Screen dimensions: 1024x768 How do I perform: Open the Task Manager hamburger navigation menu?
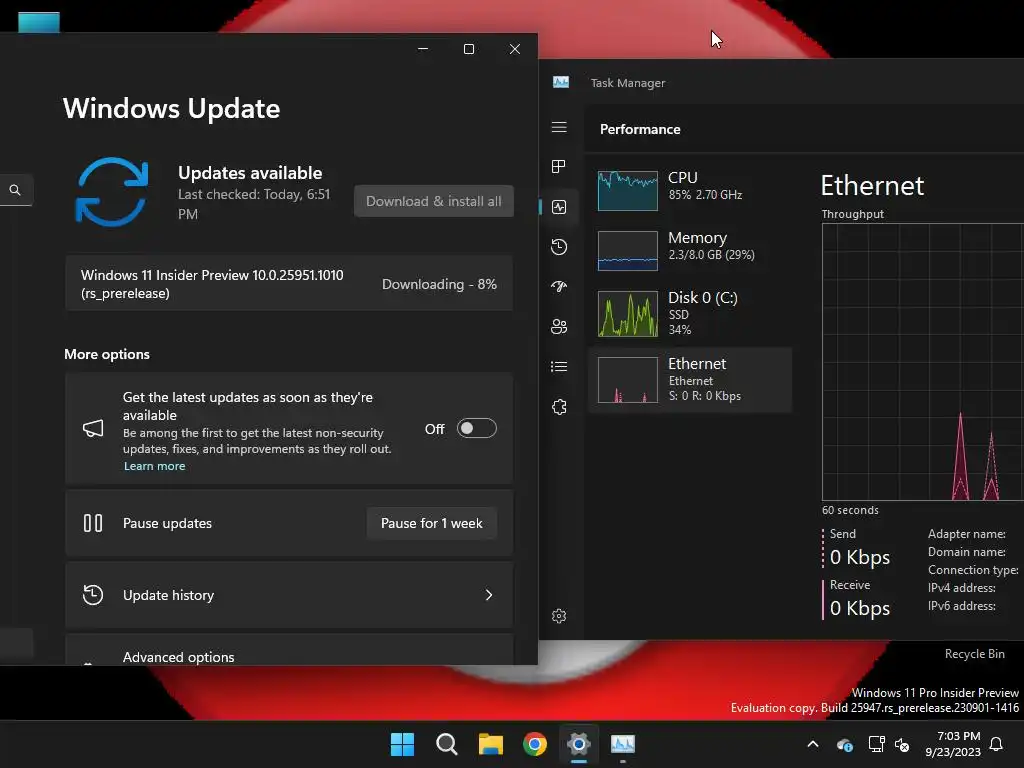point(559,127)
